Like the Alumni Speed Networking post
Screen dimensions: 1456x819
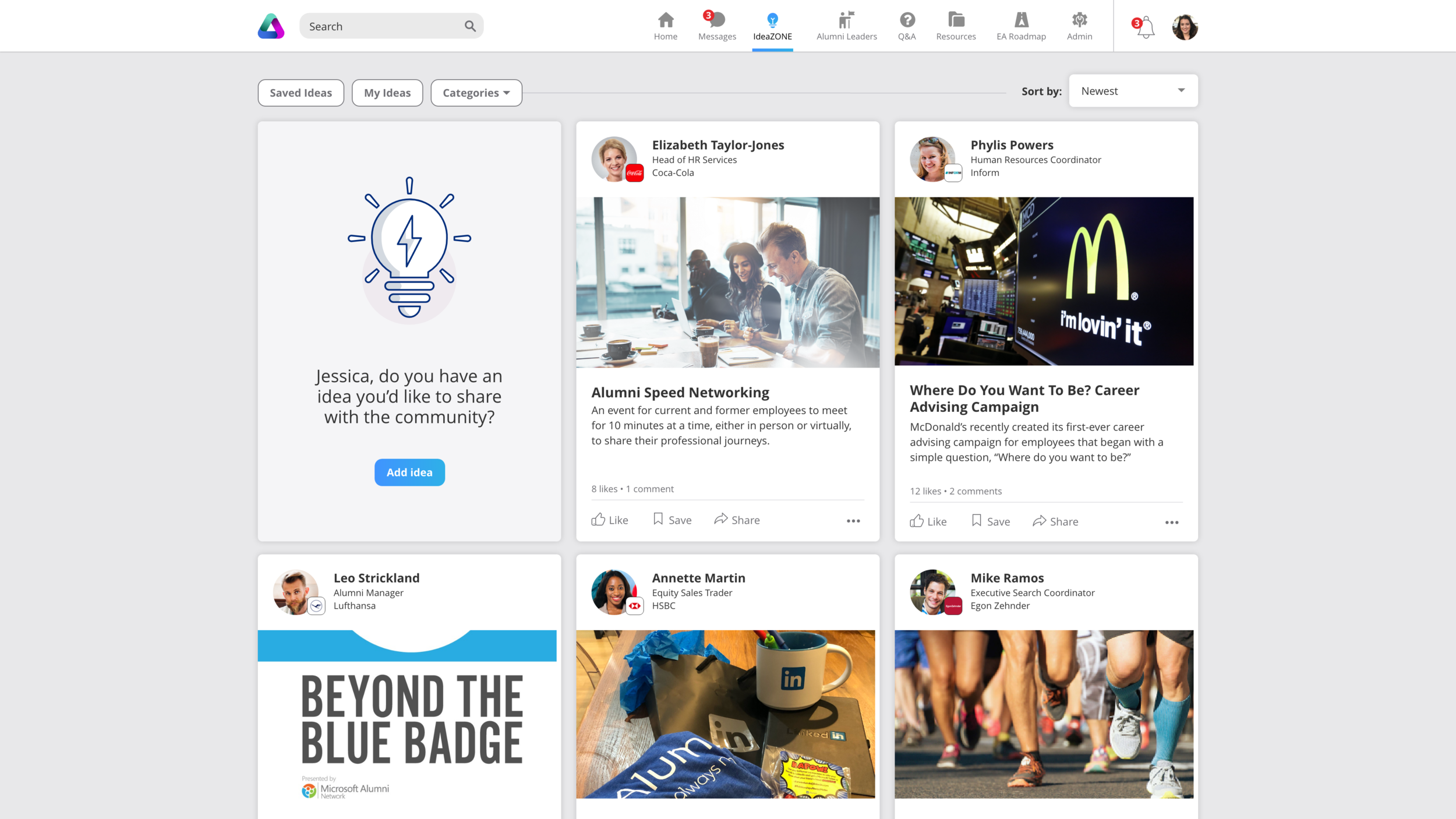click(x=610, y=520)
